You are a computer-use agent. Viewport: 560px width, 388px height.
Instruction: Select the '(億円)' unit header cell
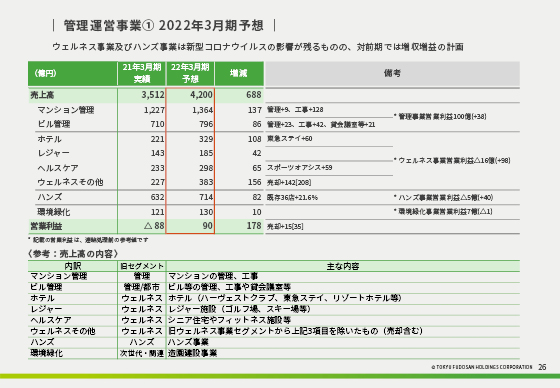[72, 74]
